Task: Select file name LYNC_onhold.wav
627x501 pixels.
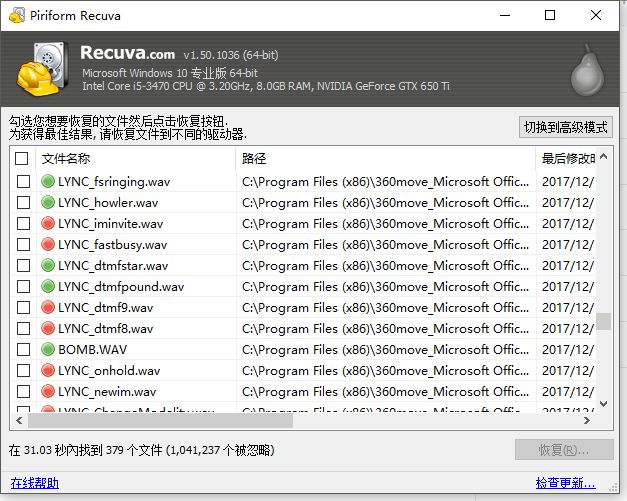Action: [109, 371]
